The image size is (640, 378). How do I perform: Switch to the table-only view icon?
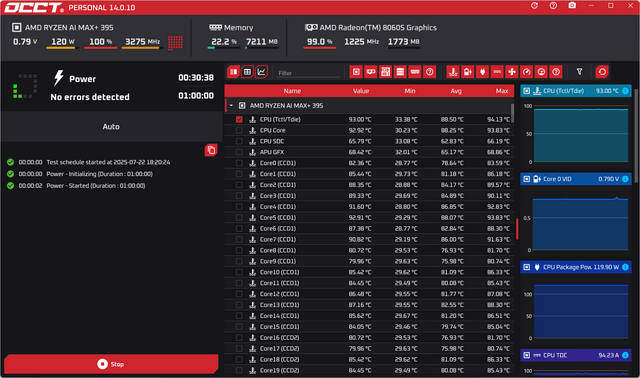247,72
